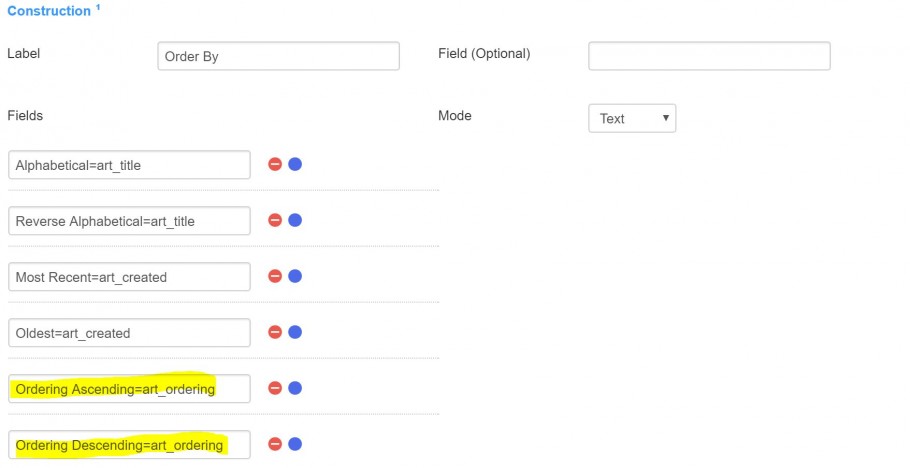This screenshot has height=468, width=910.
Task: Click the Construction section heading
Action: pyautogui.click(x=49, y=11)
